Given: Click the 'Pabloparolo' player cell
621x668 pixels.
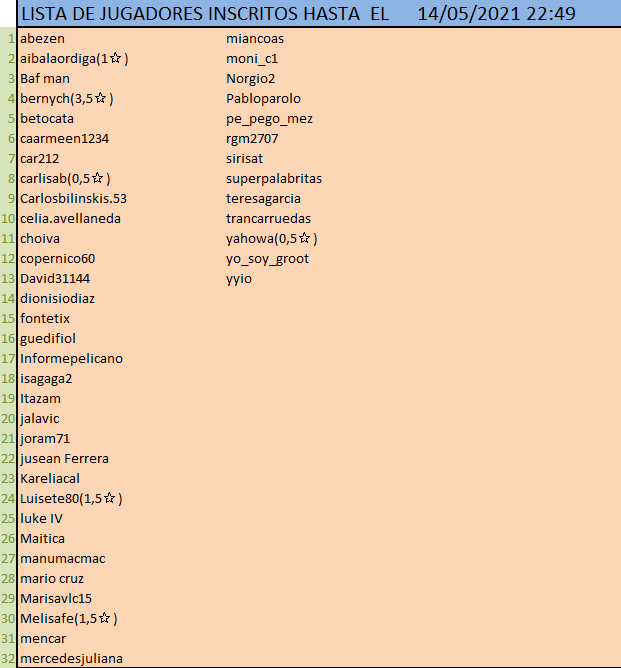Looking at the screenshot, I should (x=263, y=98).
